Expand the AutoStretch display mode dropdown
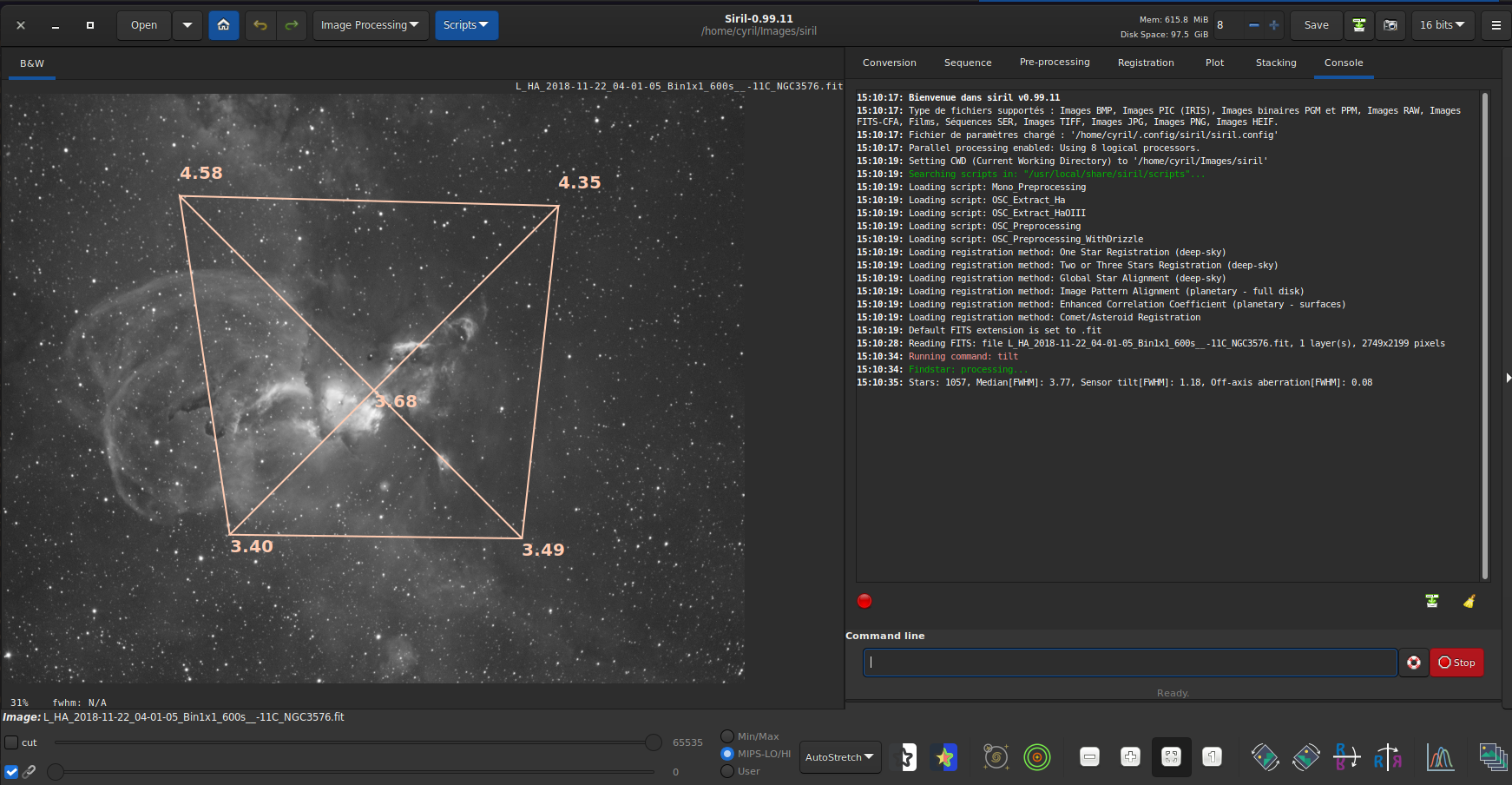 coord(839,757)
